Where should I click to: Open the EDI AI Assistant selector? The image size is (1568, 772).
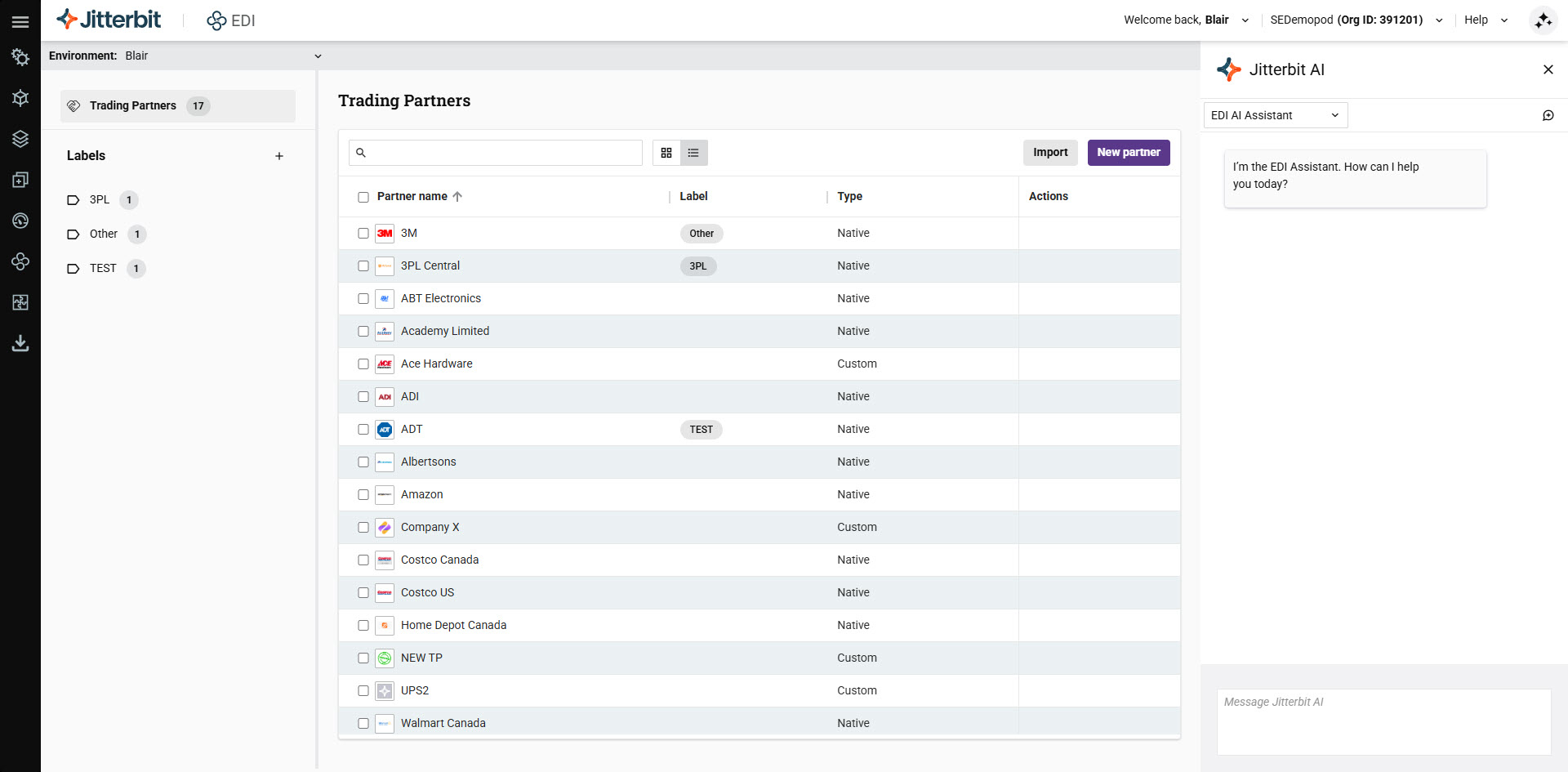(1276, 115)
